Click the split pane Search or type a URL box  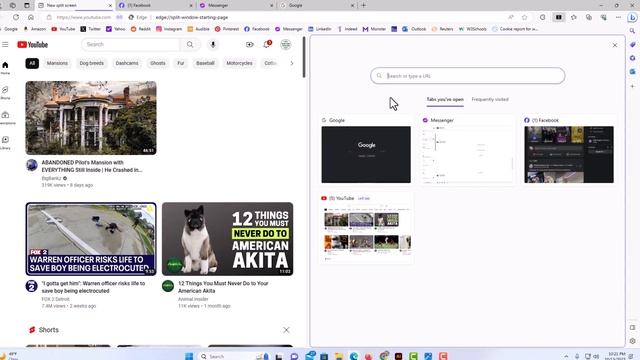(468, 76)
